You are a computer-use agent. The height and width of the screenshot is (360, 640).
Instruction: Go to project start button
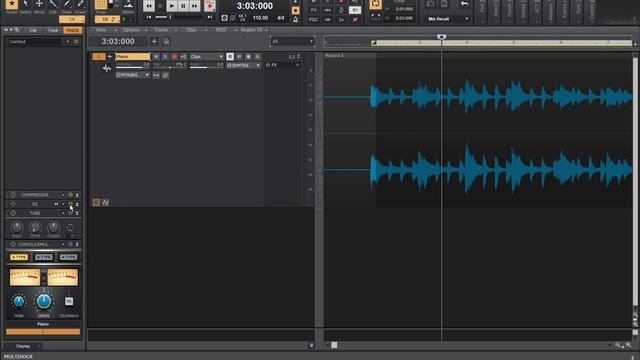(x=149, y=17)
